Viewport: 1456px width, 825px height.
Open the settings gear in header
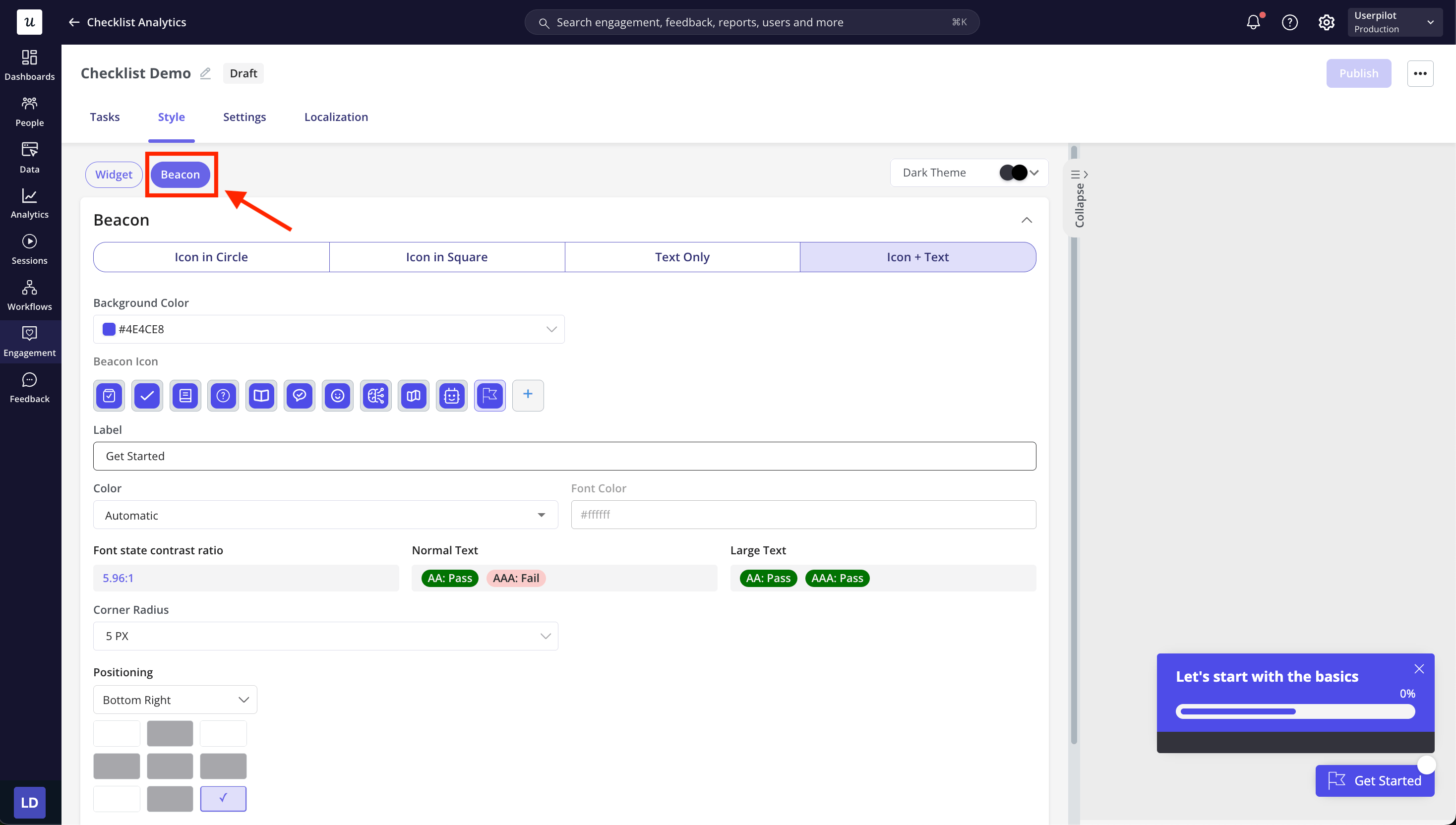[x=1326, y=22]
